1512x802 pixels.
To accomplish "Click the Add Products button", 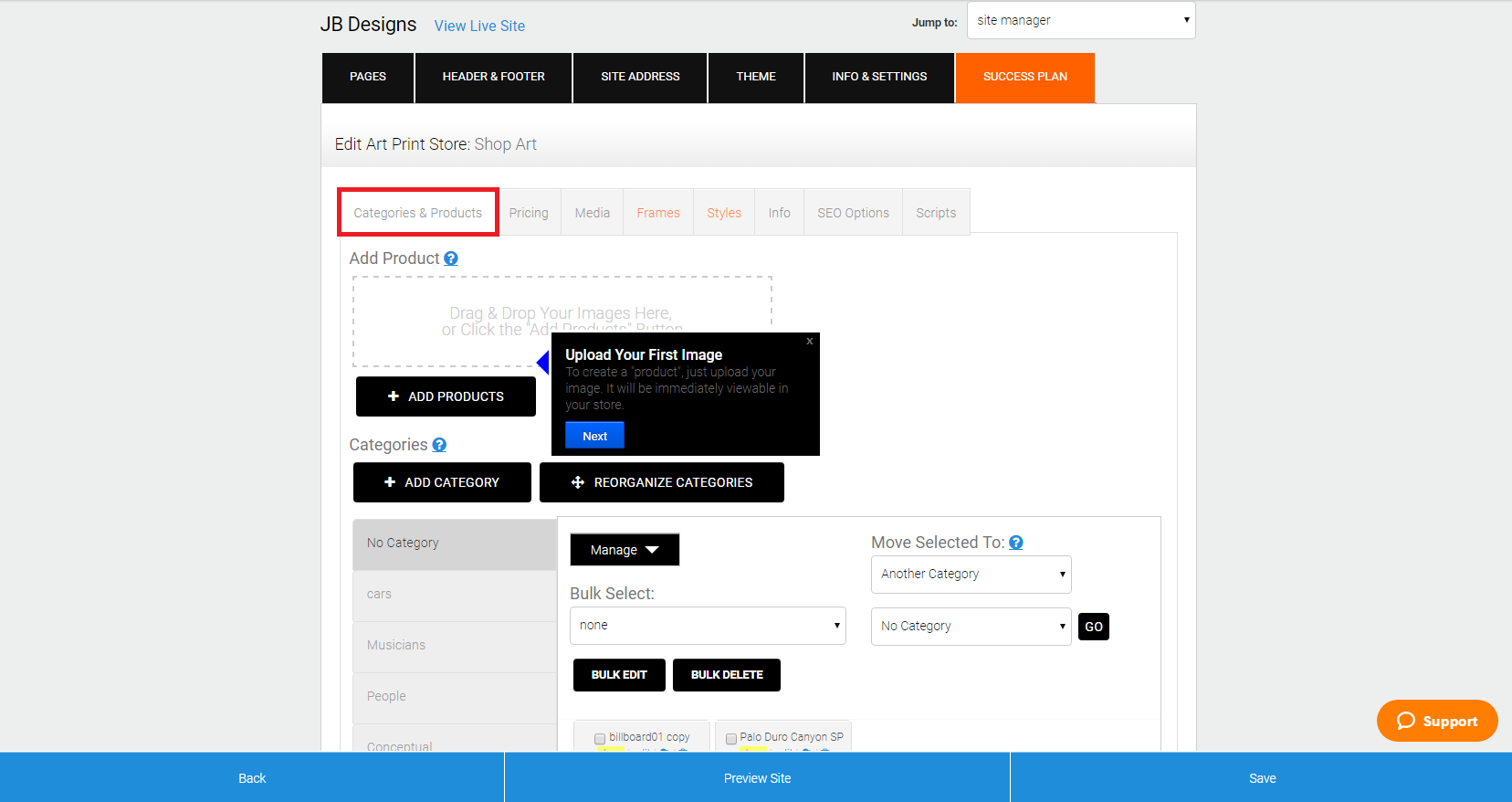I will [446, 396].
